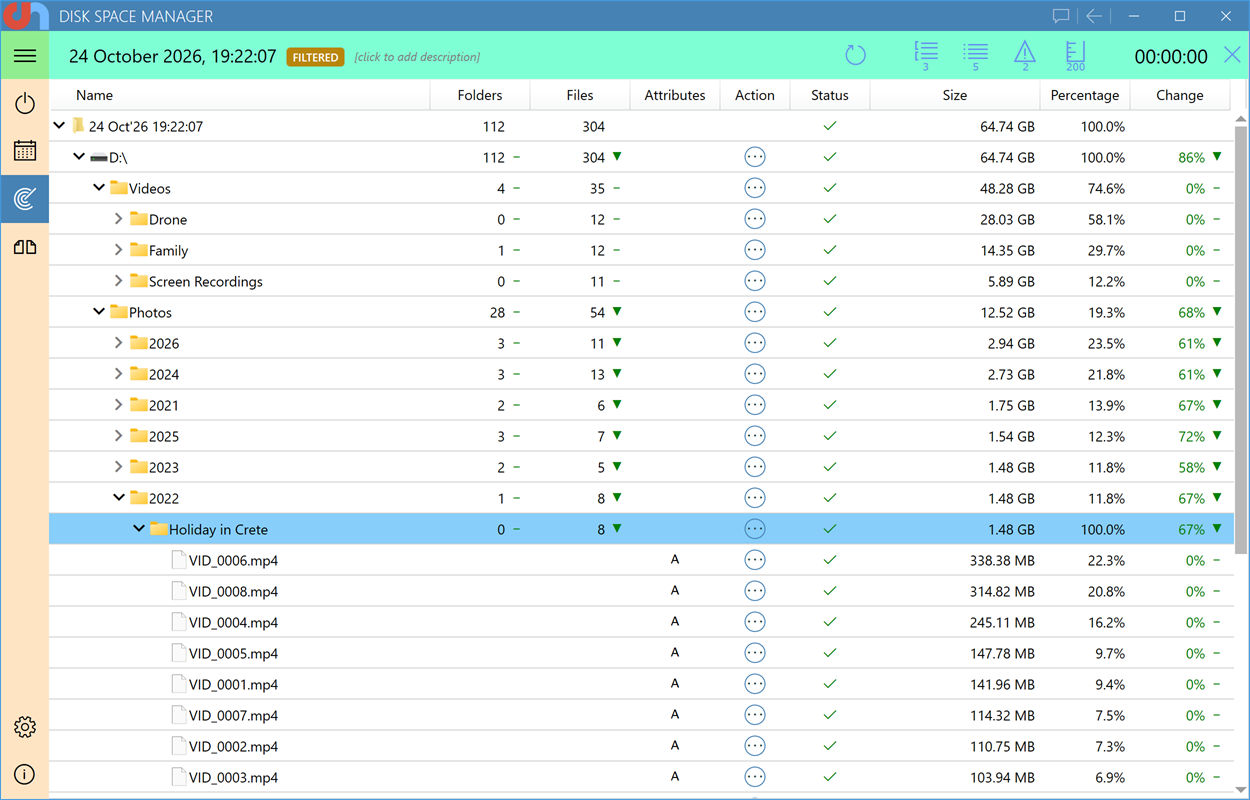The width and height of the screenshot is (1250, 800).
Task: Sort by Name column header
Action: [240, 95]
